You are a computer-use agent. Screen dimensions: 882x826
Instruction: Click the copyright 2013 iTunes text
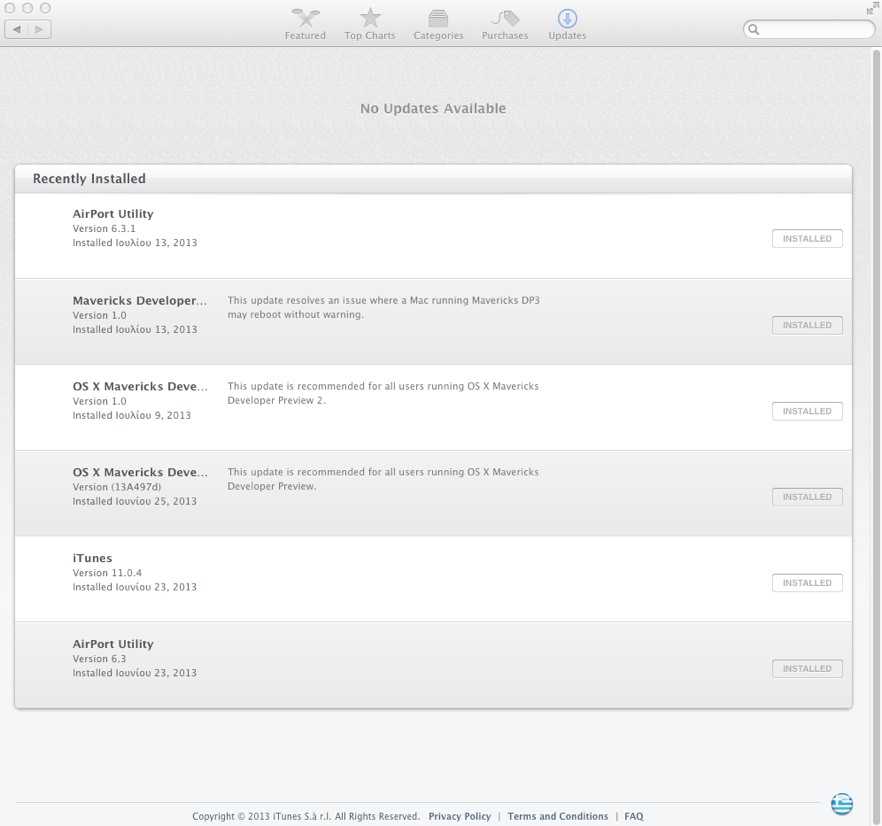point(306,816)
